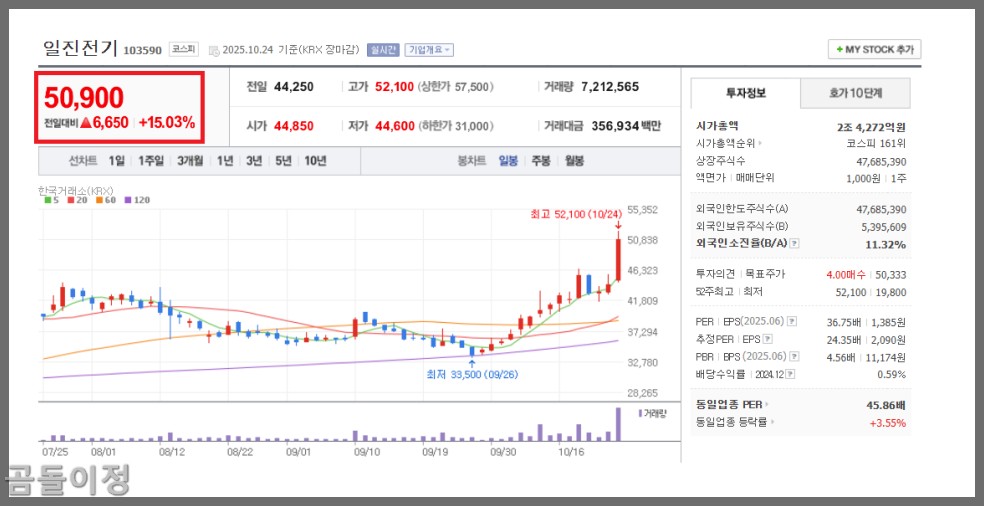Click the +3.55% sector change value
This screenshot has width=984, height=506.
tap(888, 423)
